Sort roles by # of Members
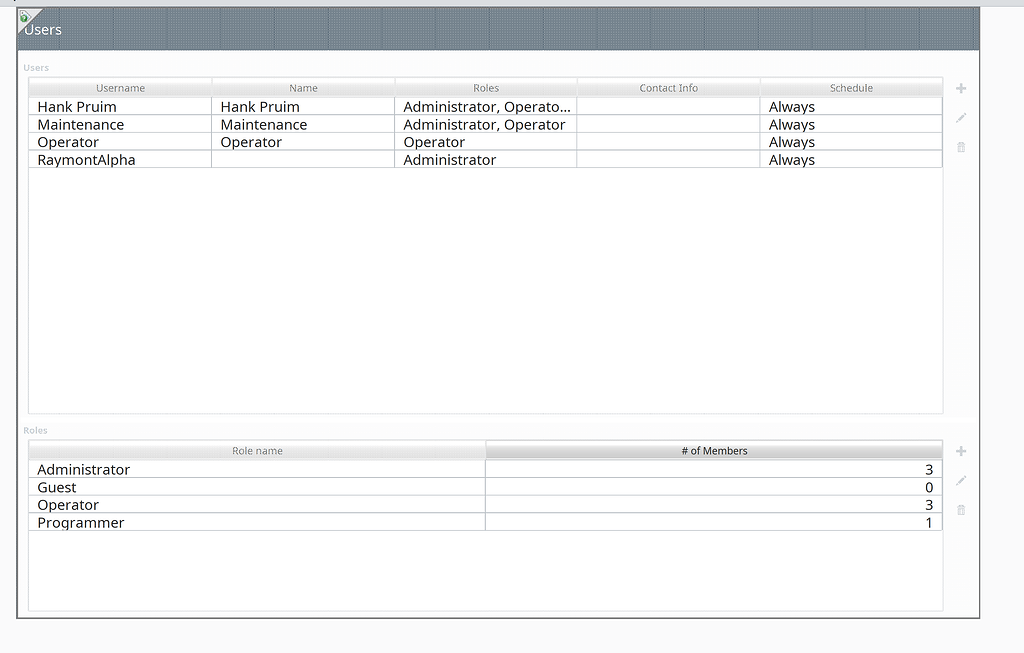Viewport: 1024px width, 653px height. click(x=713, y=450)
